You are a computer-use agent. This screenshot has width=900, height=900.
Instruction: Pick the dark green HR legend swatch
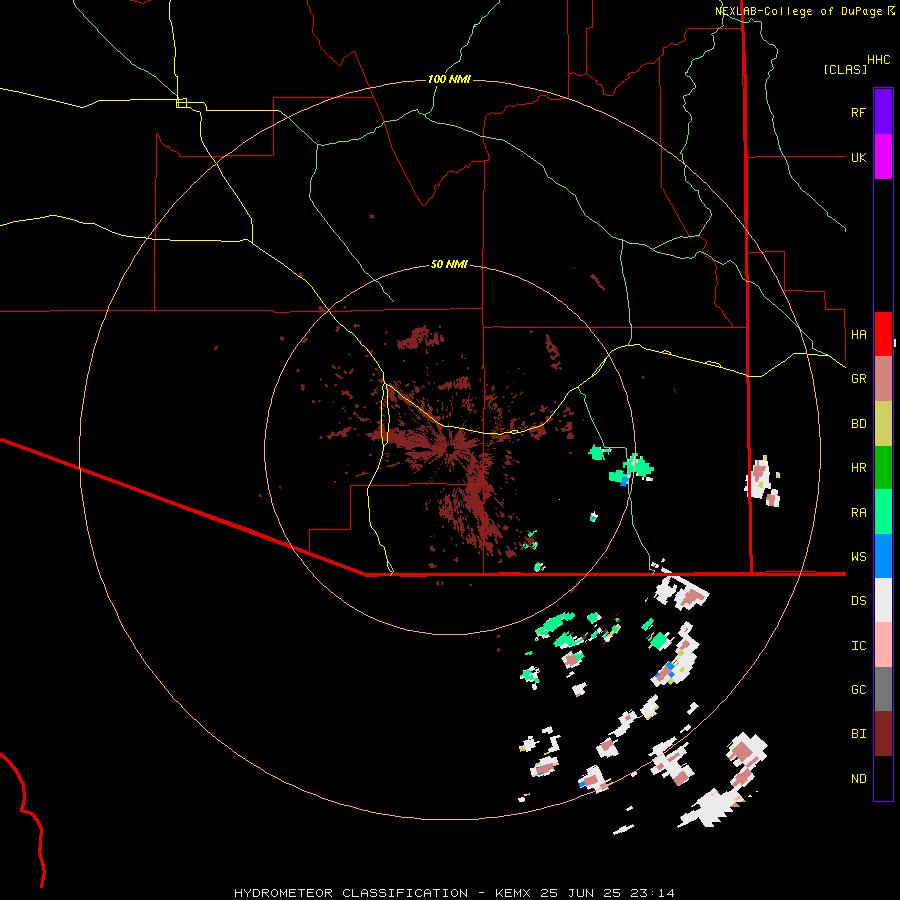coord(883,468)
